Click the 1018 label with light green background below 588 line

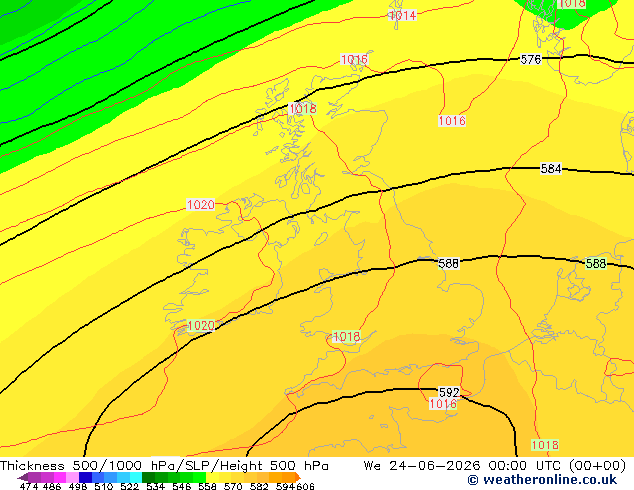click(x=346, y=336)
